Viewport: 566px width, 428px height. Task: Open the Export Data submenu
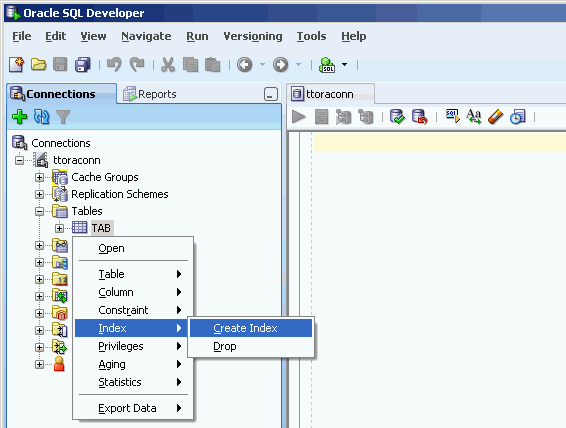(133, 408)
